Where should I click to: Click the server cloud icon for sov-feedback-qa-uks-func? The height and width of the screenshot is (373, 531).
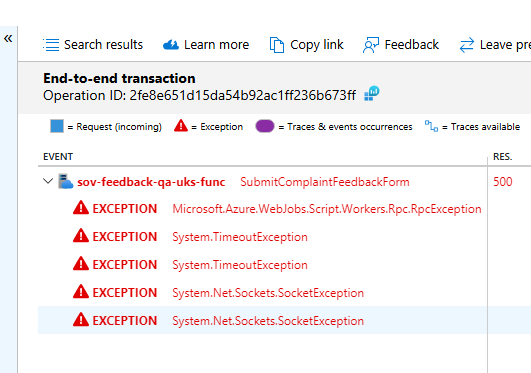65,181
